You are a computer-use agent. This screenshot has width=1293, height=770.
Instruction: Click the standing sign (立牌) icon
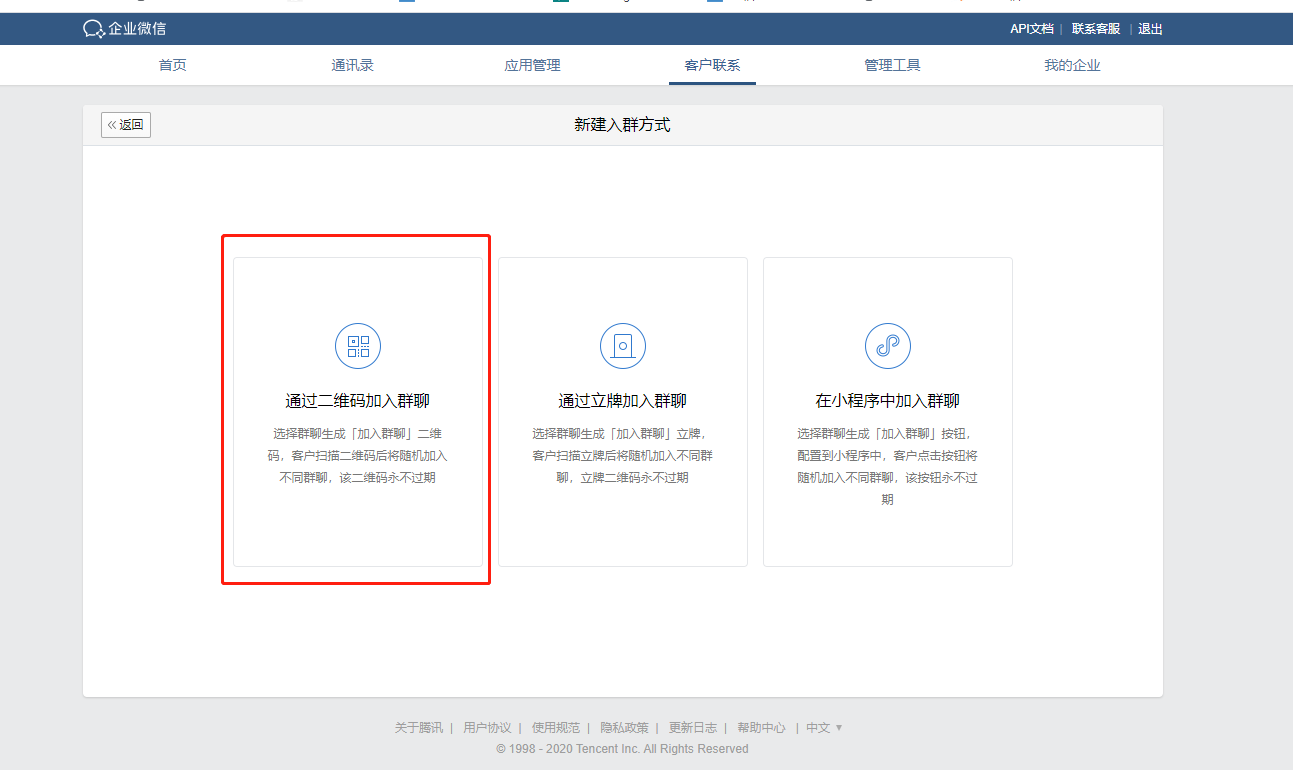pyautogui.click(x=623, y=346)
